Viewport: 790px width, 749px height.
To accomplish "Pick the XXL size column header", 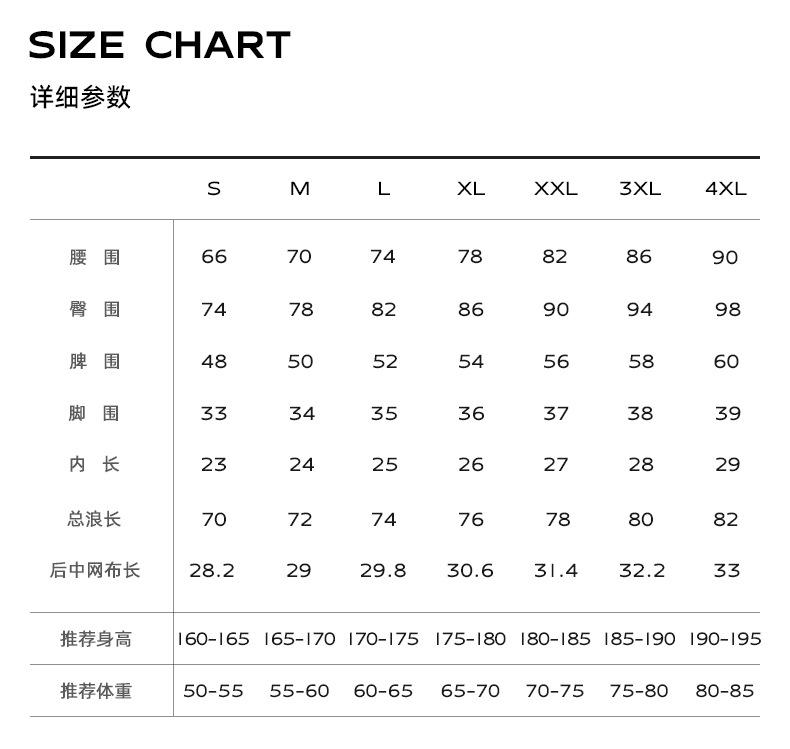I will 556,189.
